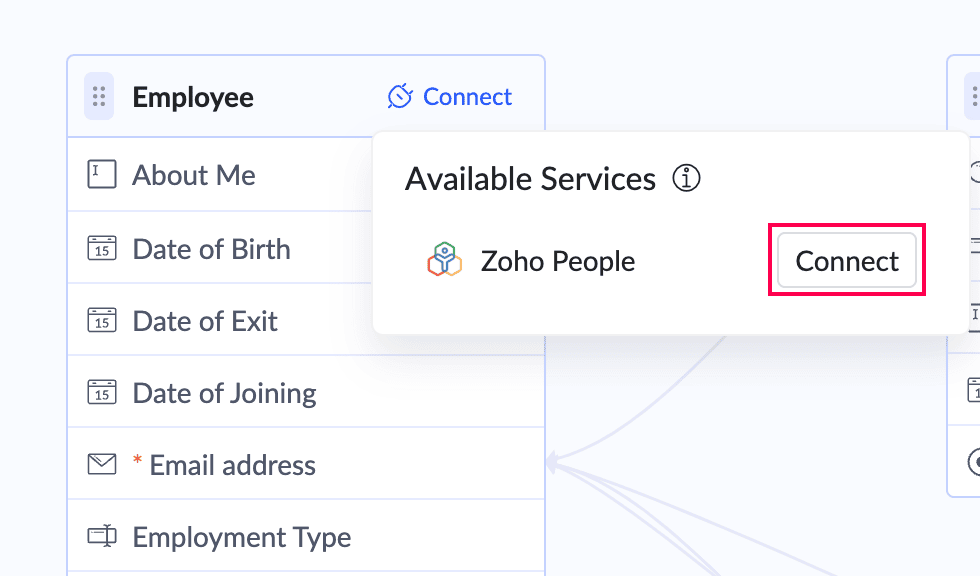Click the Email address envelope icon
Image resolution: width=980 pixels, height=576 pixels.
(102, 464)
